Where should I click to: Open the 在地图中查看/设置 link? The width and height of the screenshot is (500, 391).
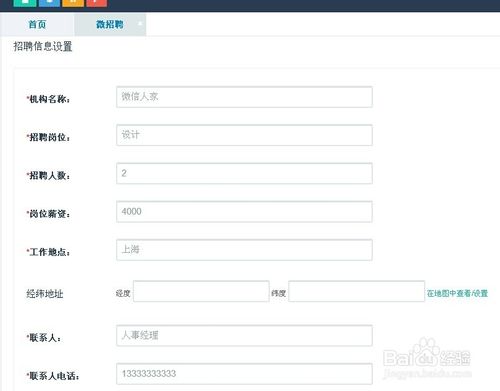(457, 293)
